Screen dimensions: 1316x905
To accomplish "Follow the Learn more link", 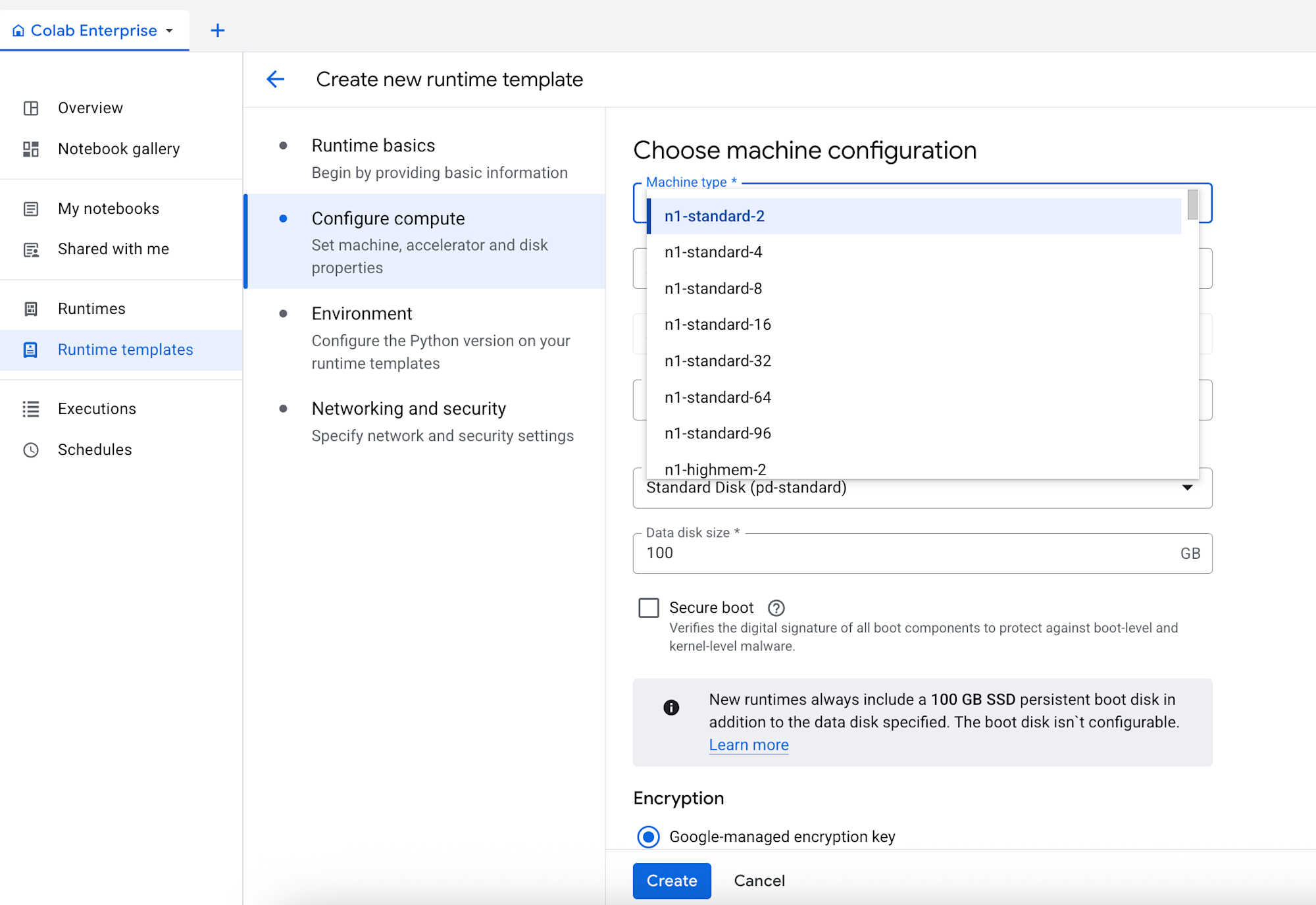I will [x=749, y=745].
